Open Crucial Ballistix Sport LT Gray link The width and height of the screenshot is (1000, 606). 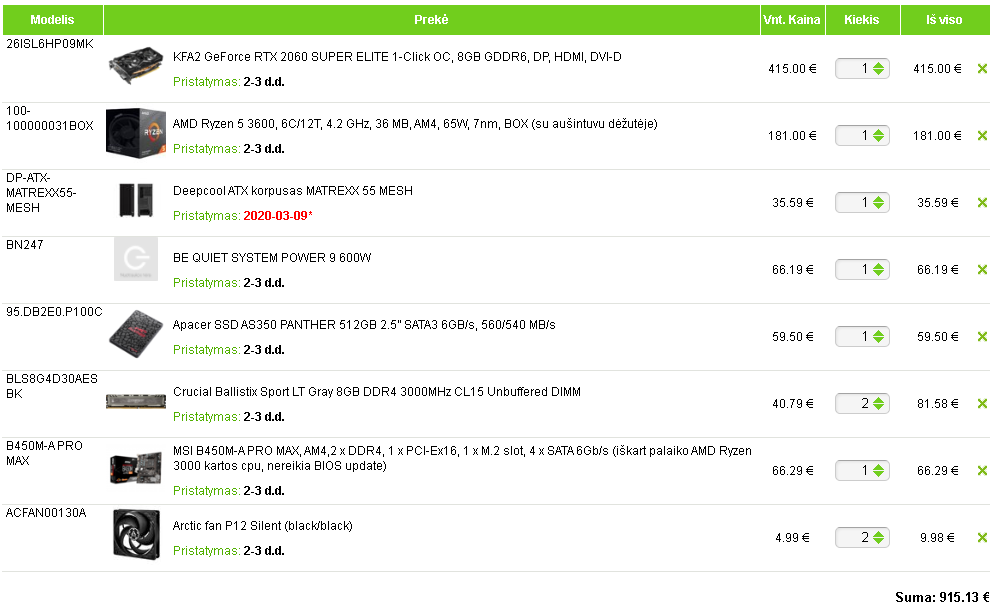pos(377,392)
